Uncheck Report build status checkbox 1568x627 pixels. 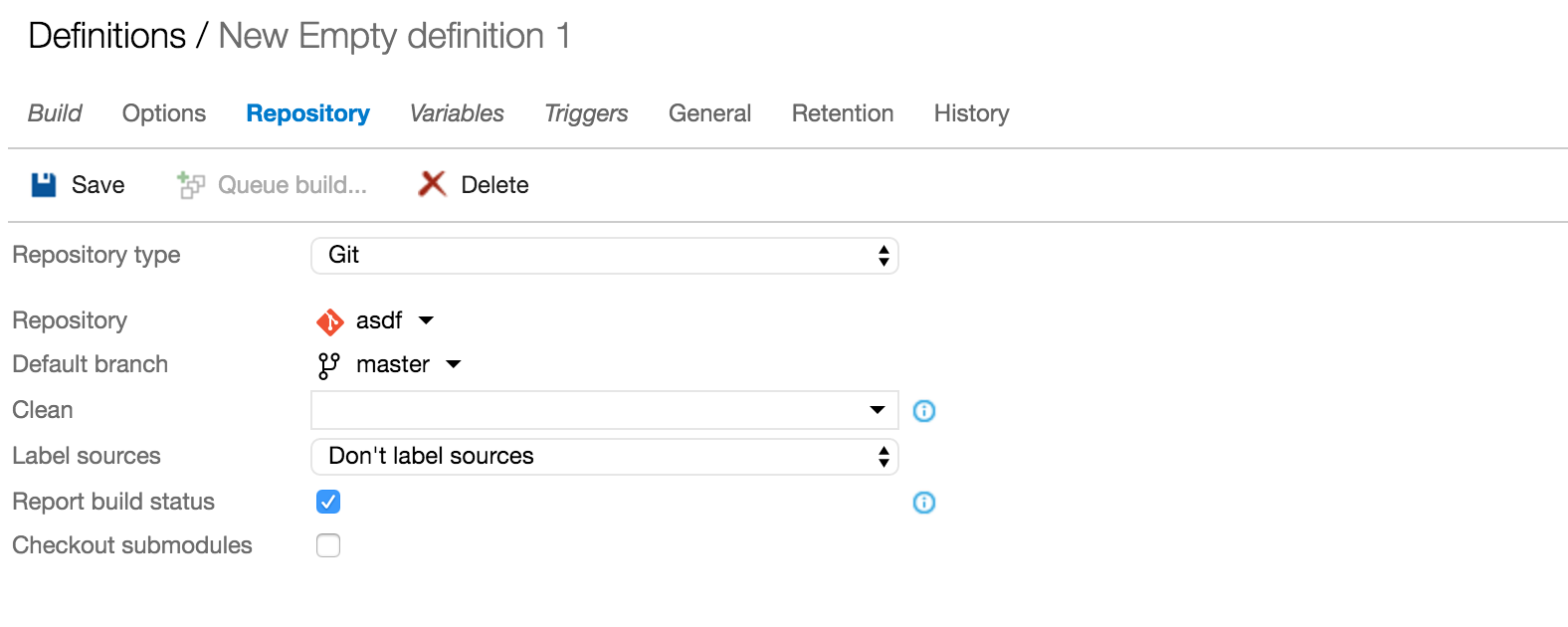click(x=328, y=502)
